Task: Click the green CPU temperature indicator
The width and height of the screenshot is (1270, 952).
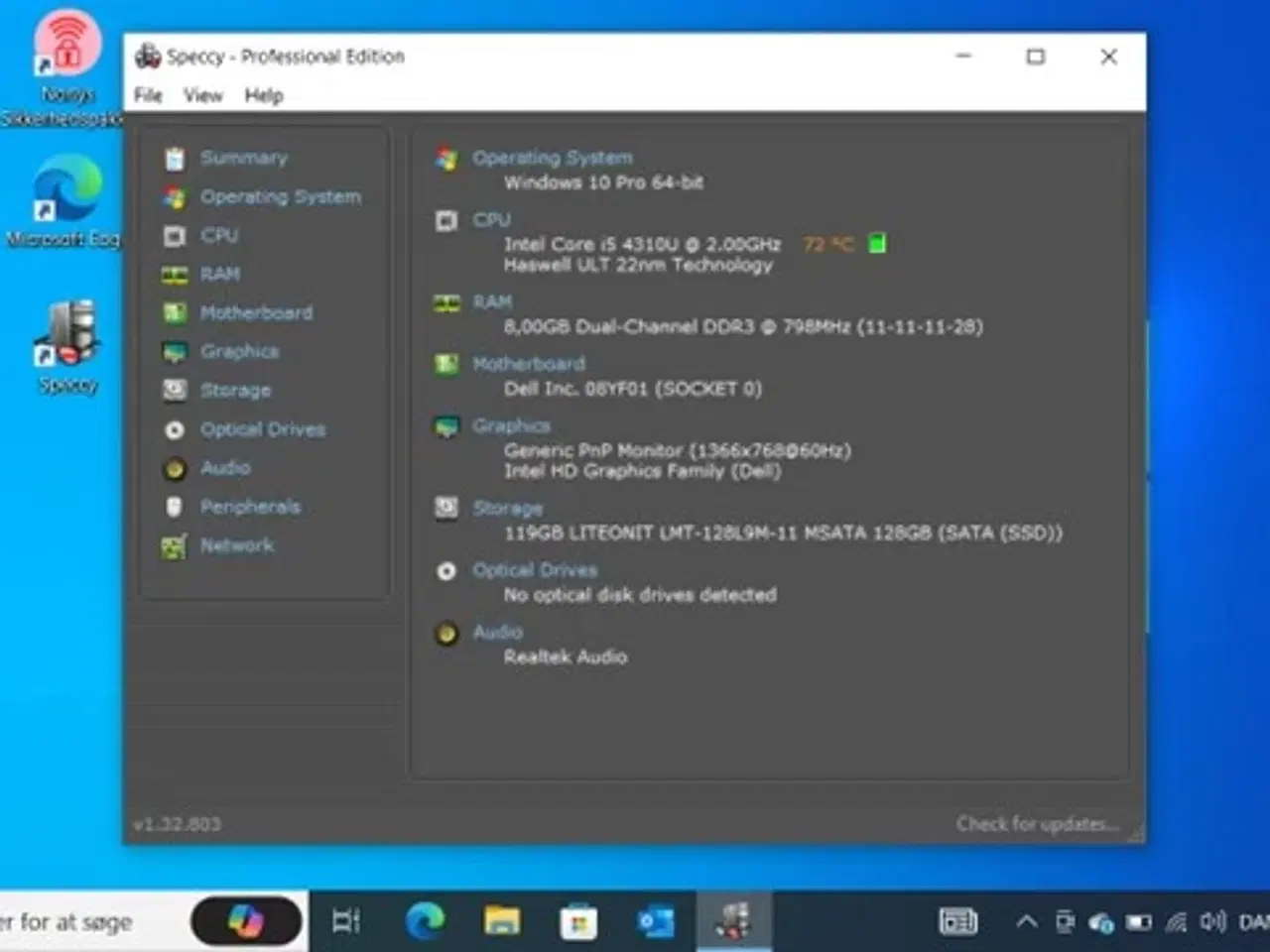Action: (x=877, y=243)
